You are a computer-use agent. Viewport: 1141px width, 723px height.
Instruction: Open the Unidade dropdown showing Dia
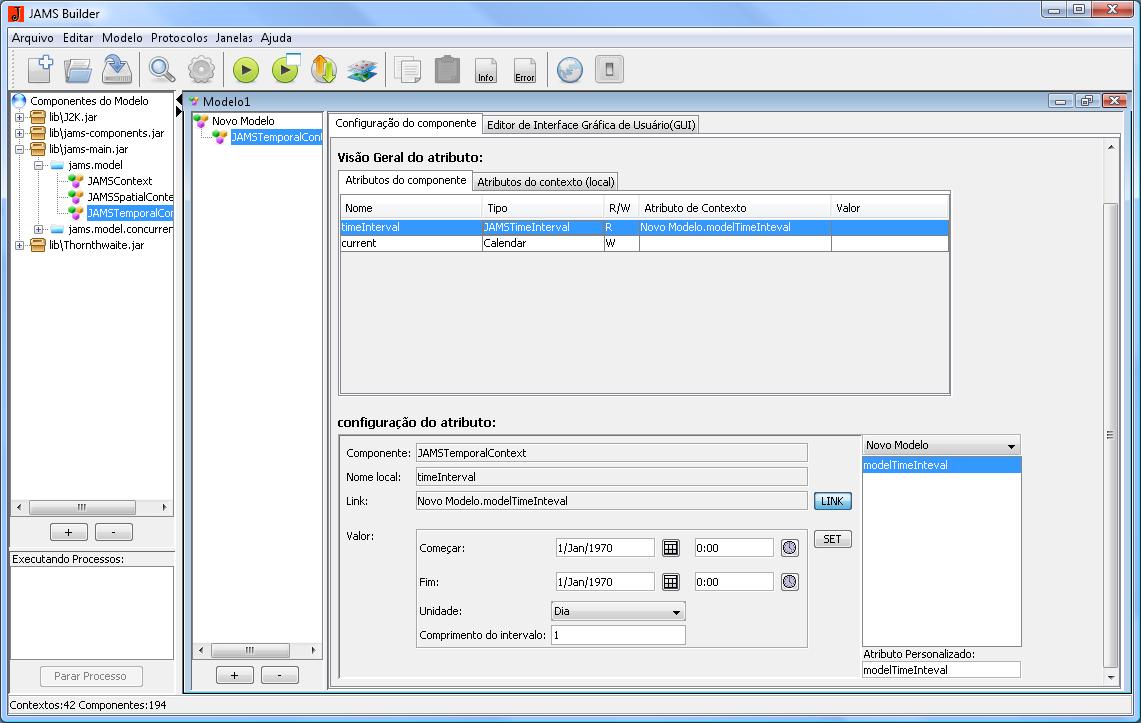point(618,611)
